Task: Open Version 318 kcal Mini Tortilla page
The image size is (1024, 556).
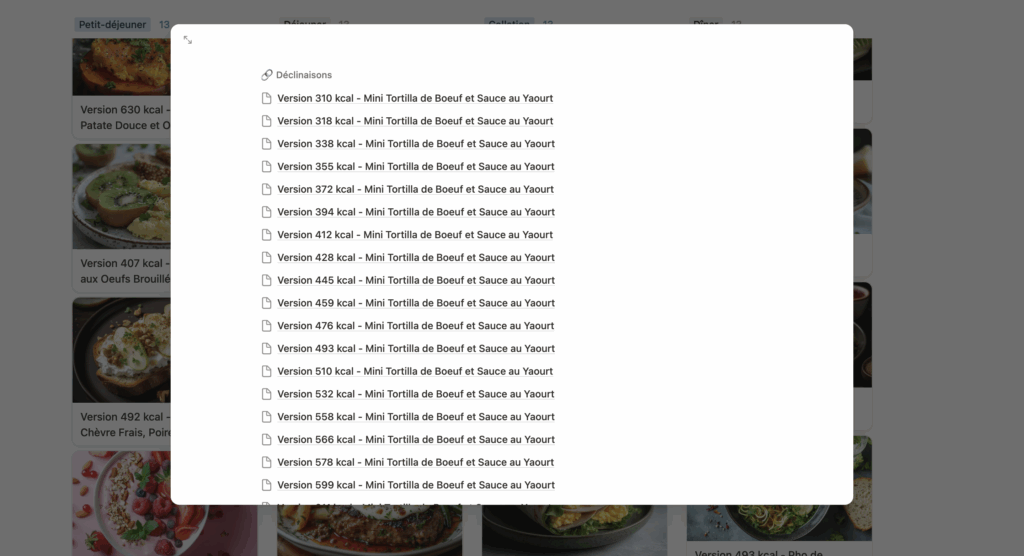Action: [415, 121]
